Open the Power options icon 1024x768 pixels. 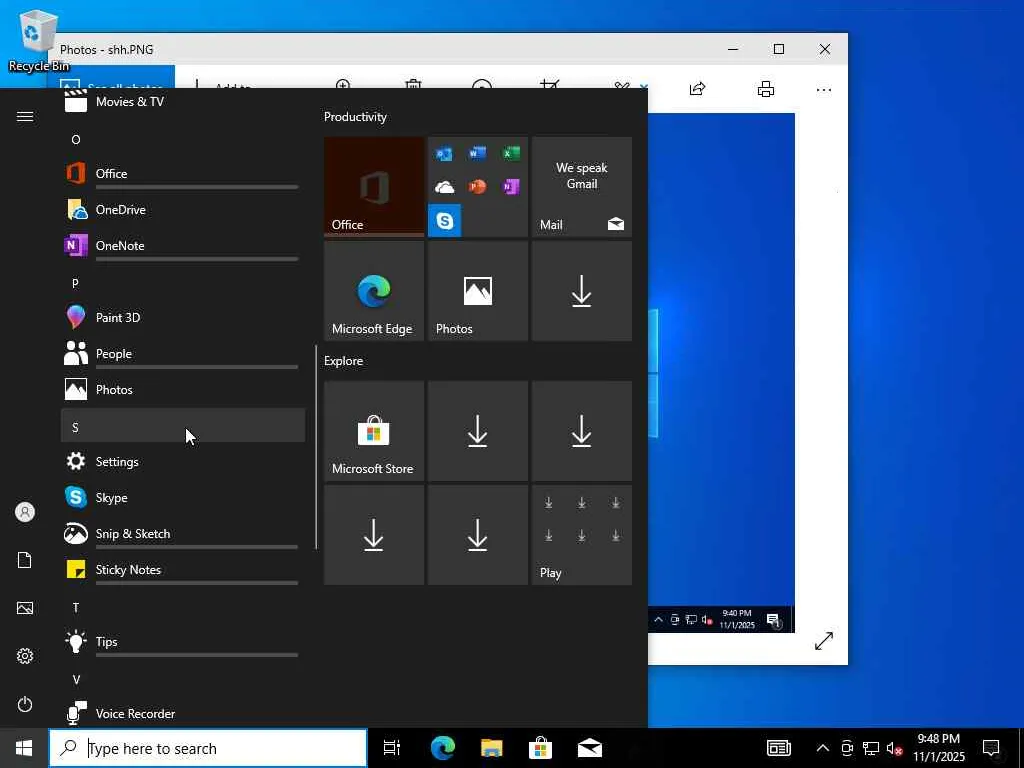pos(25,704)
